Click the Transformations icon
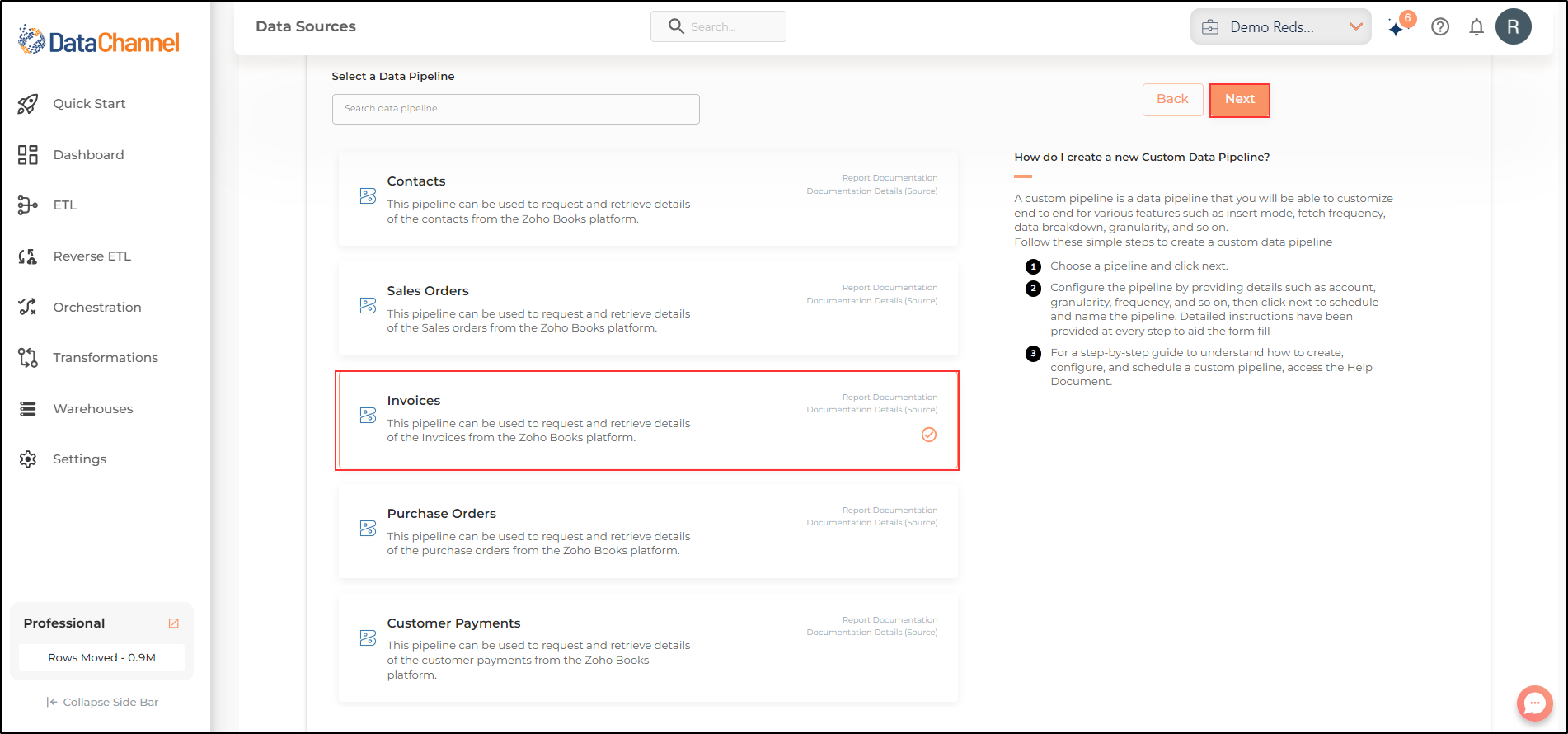 (x=28, y=358)
